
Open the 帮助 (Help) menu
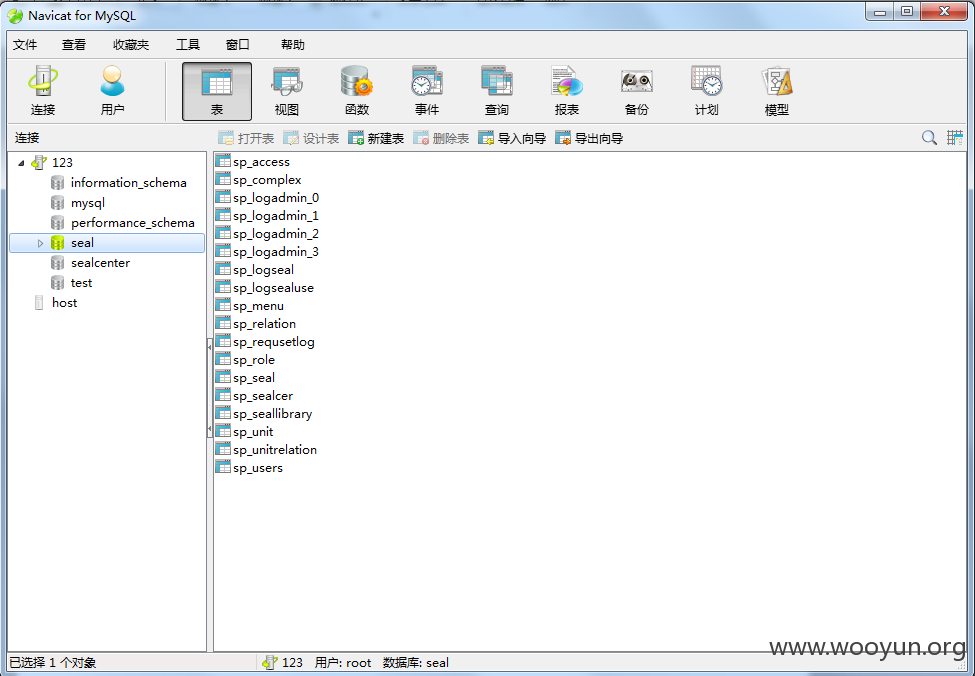click(293, 45)
